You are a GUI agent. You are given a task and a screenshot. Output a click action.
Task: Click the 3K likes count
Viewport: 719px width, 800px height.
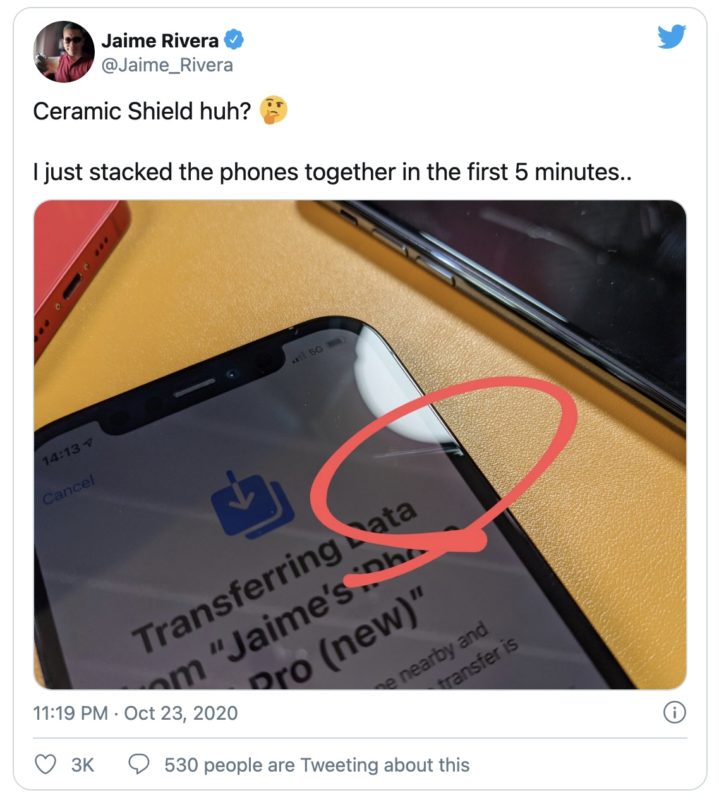point(82,765)
